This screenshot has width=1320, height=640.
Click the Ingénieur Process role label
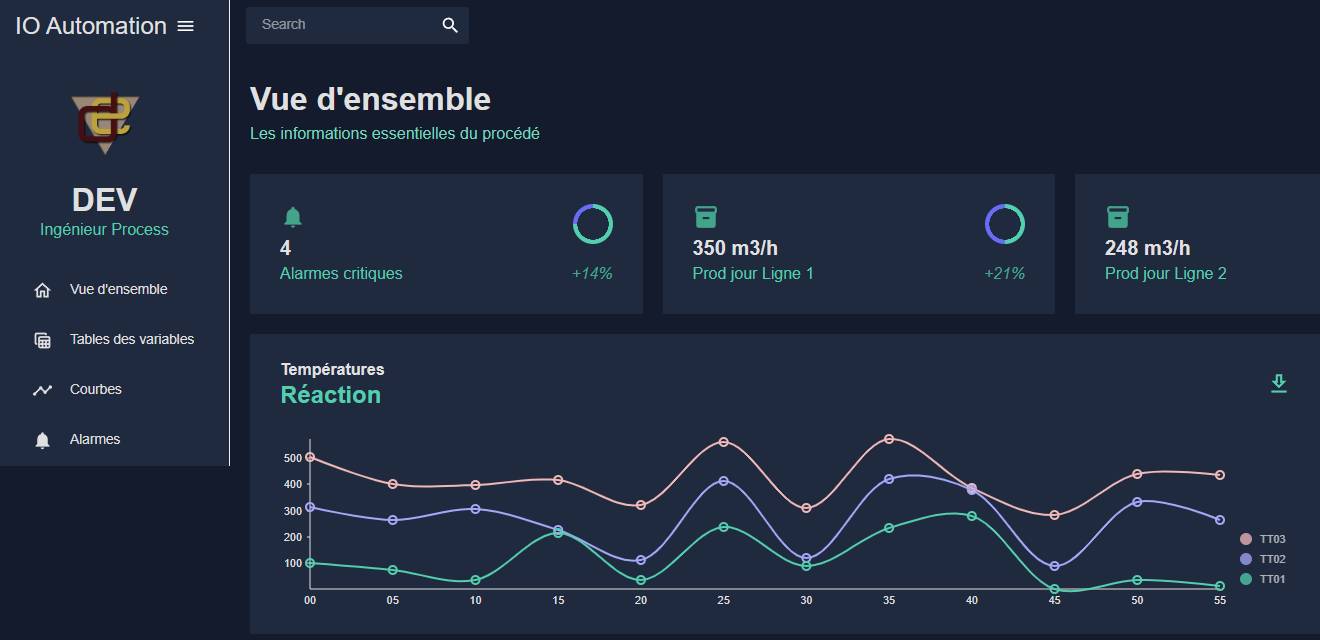point(104,229)
